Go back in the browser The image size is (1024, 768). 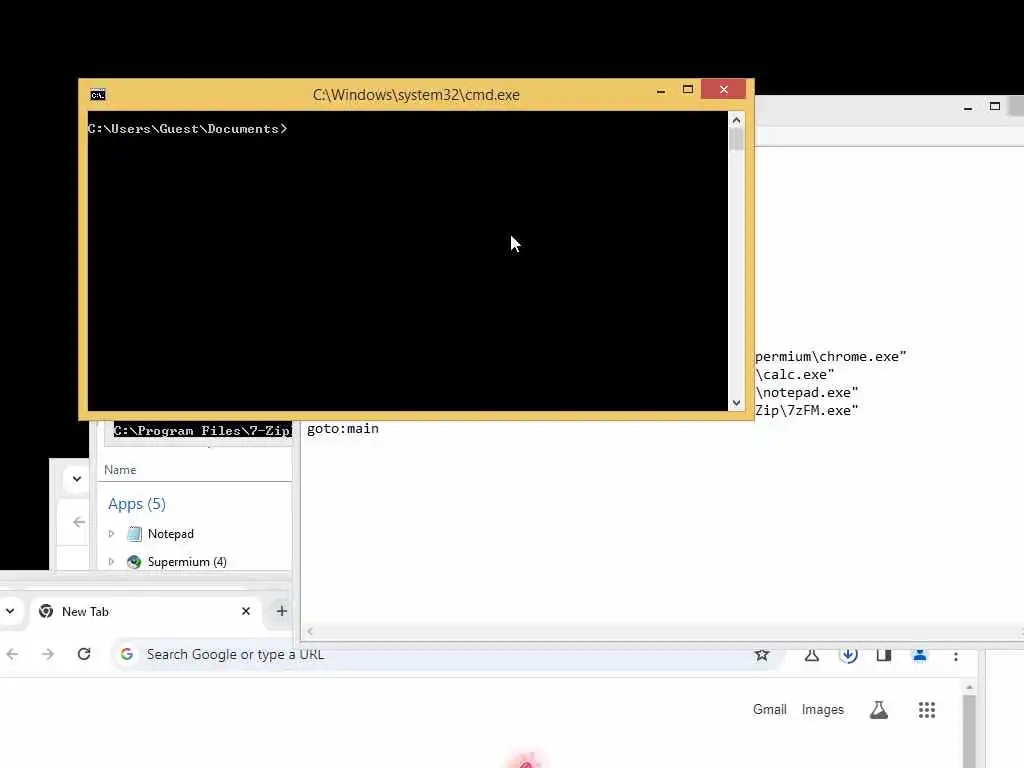click(x=12, y=654)
